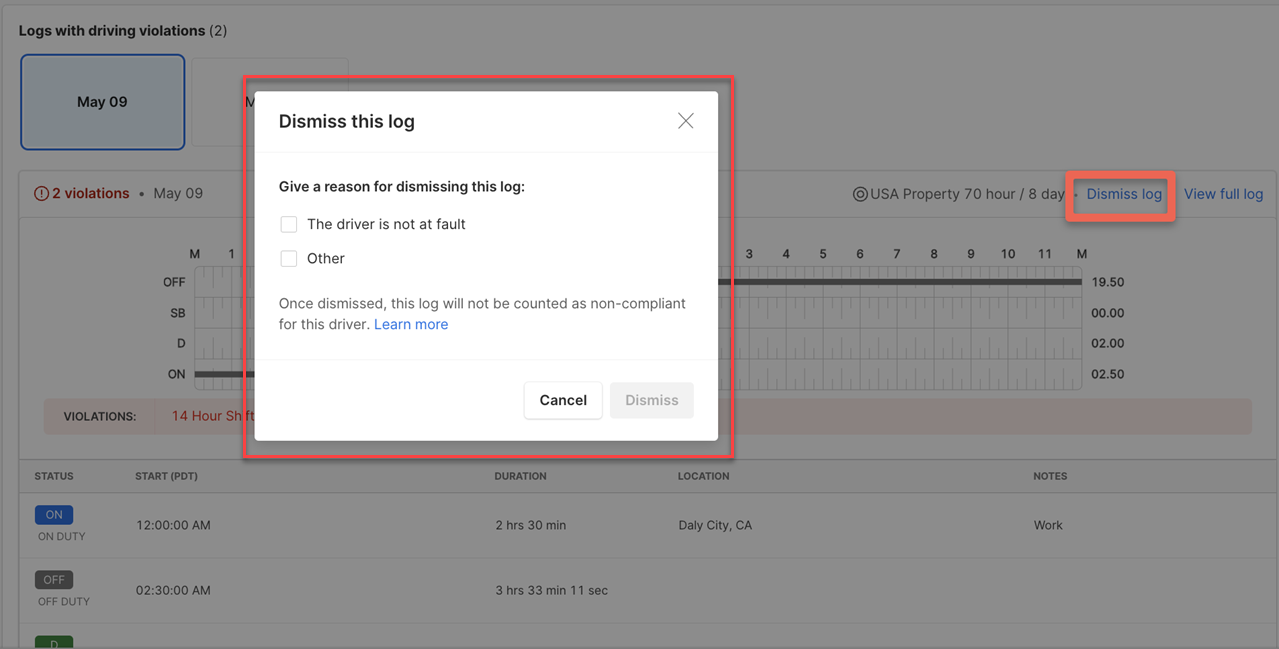Click the VIOLATIONS label
Screen dimensions: 1279x649
(100, 416)
